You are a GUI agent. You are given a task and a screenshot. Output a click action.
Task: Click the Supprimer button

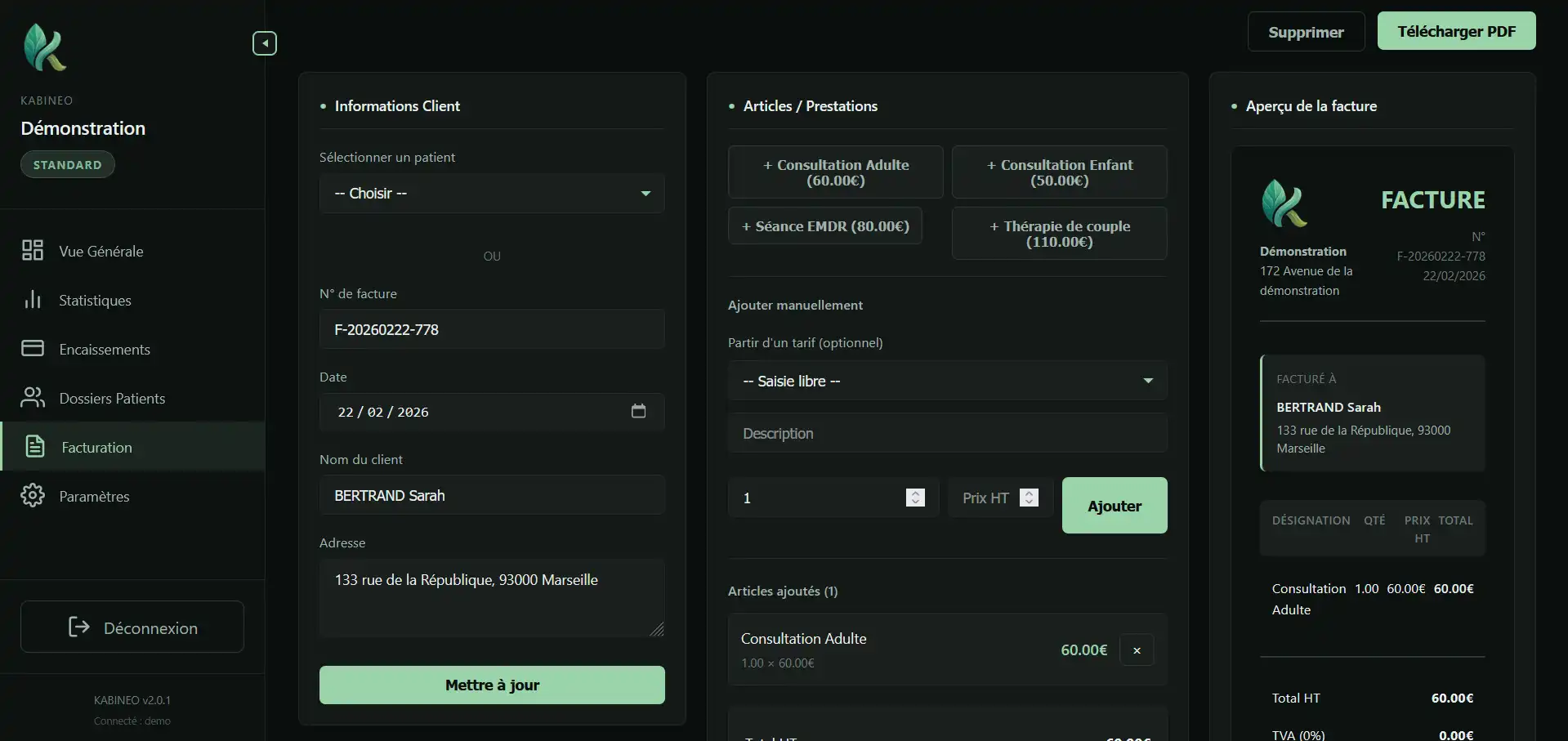[x=1305, y=32]
